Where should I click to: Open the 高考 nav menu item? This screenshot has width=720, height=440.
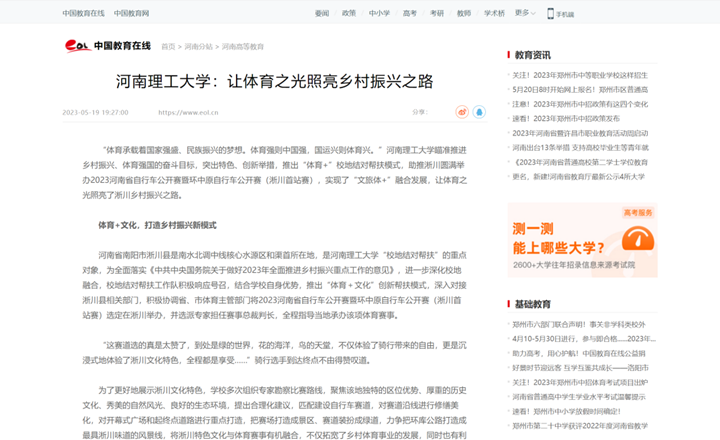click(x=410, y=14)
